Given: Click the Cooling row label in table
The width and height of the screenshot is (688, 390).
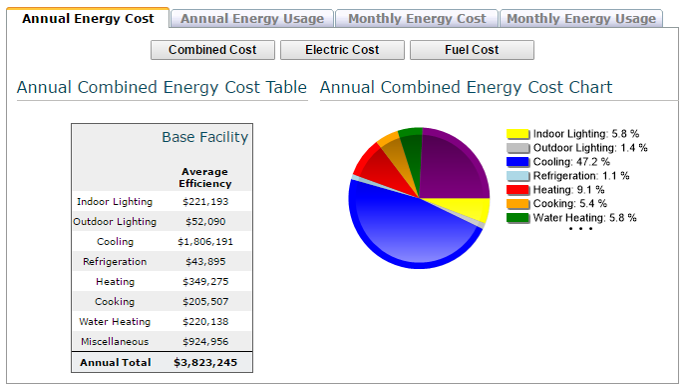Looking at the screenshot, I should pos(115,242).
